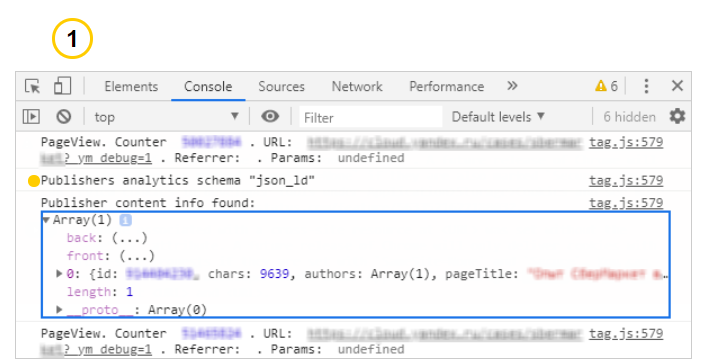Click the blue info badge beside Array(1)
The height and width of the screenshot is (364, 708).
(126, 220)
